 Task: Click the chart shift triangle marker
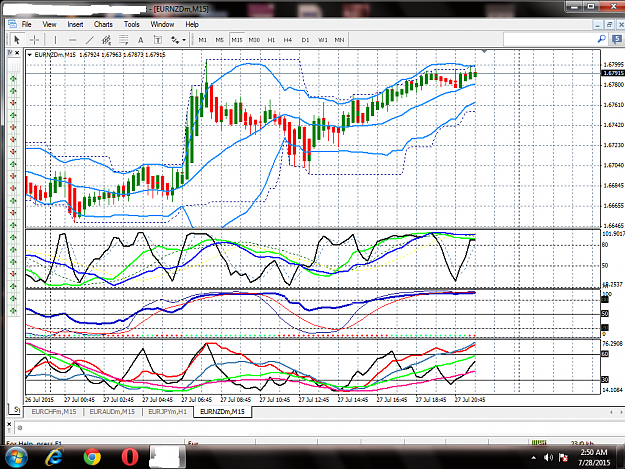(x=484, y=51)
